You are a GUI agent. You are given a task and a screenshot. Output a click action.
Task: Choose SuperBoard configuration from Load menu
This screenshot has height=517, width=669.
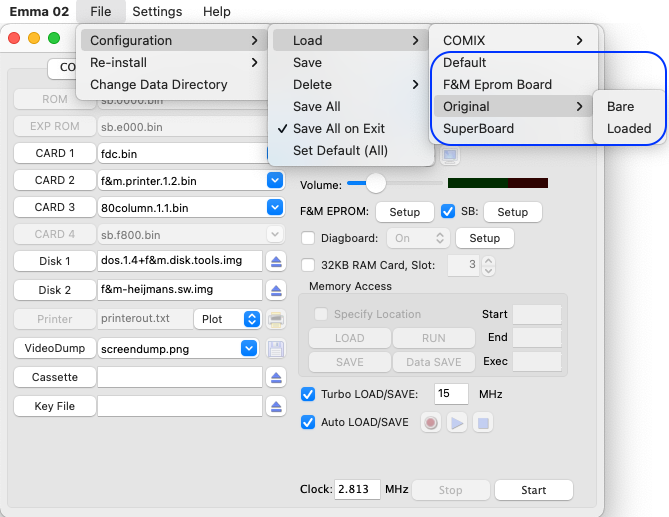click(x=478, y=128)
